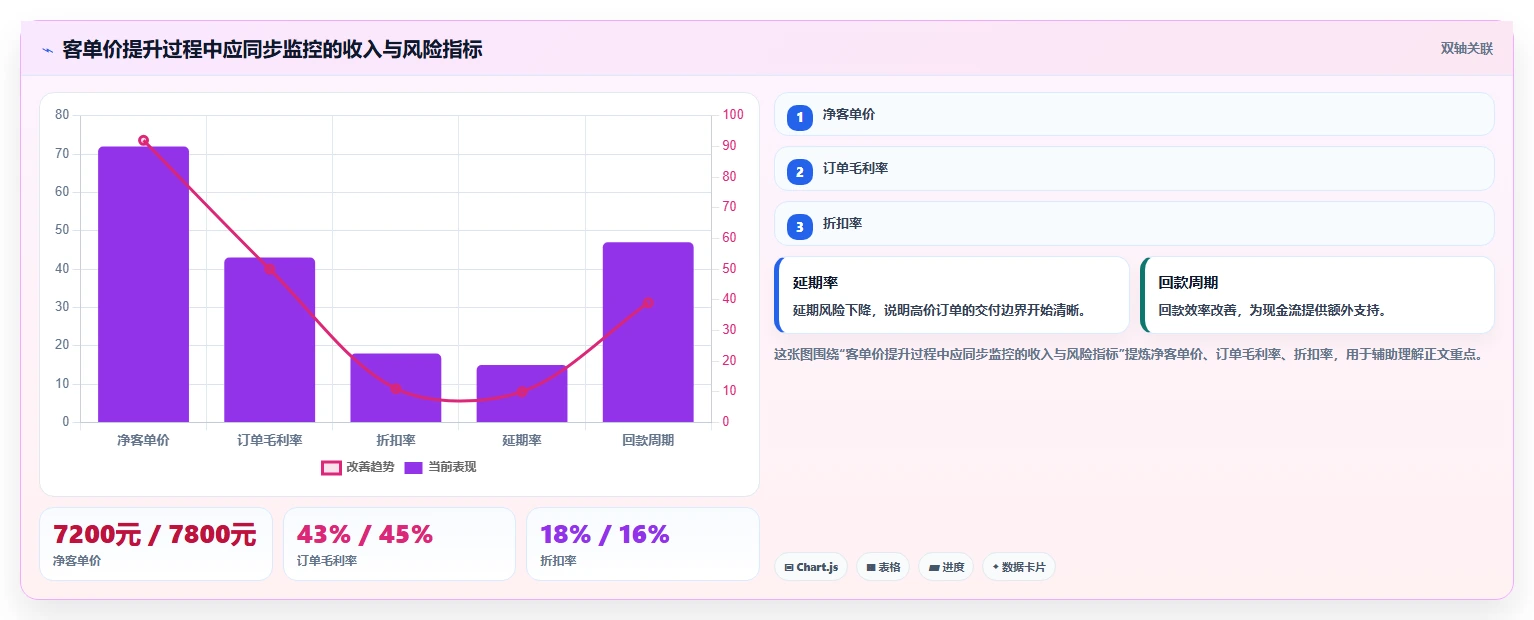
Task: Click the 净客单价 purple bar
Action: (x=143, y=284)
